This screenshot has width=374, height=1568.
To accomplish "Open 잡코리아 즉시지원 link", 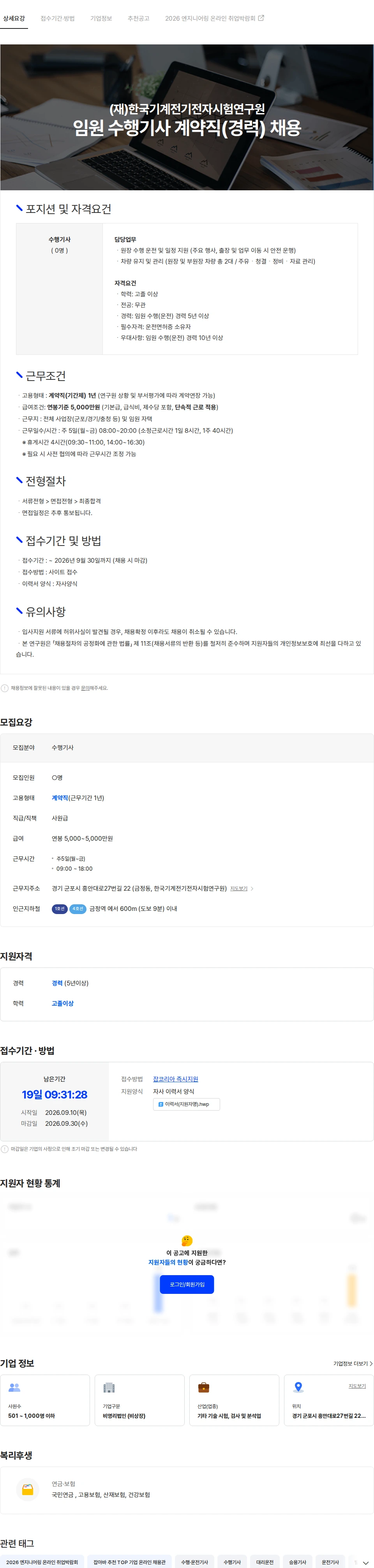I will (x=175, y=1079).
